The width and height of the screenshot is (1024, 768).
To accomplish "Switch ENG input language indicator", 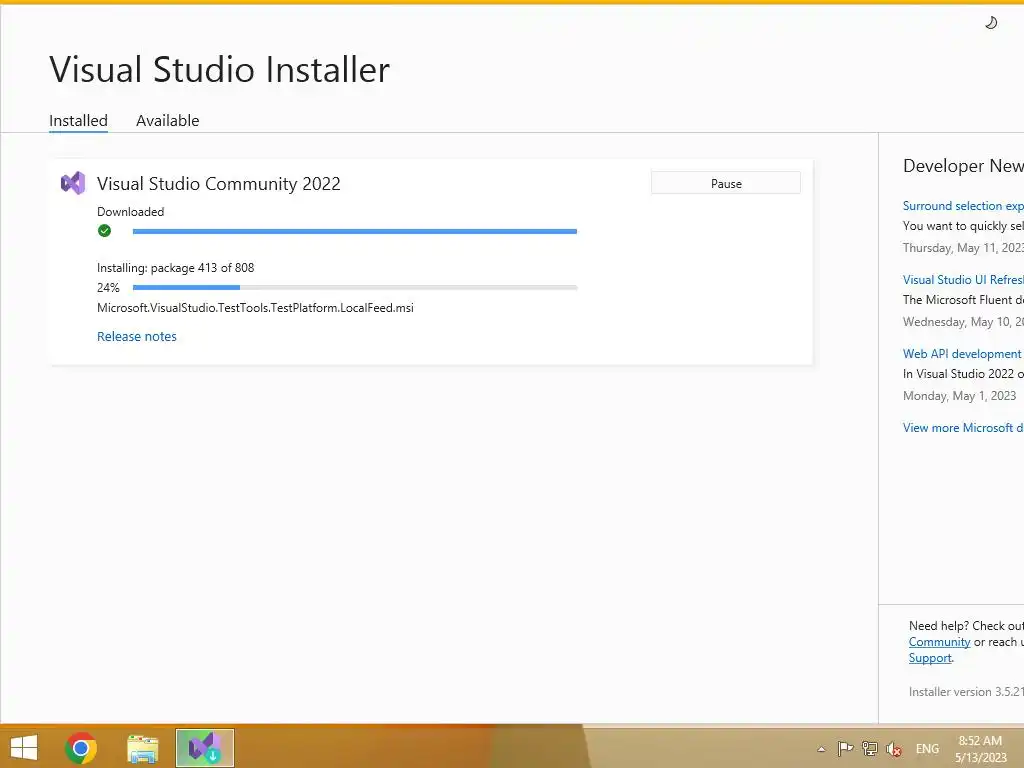I will click(x=927, y=749).
